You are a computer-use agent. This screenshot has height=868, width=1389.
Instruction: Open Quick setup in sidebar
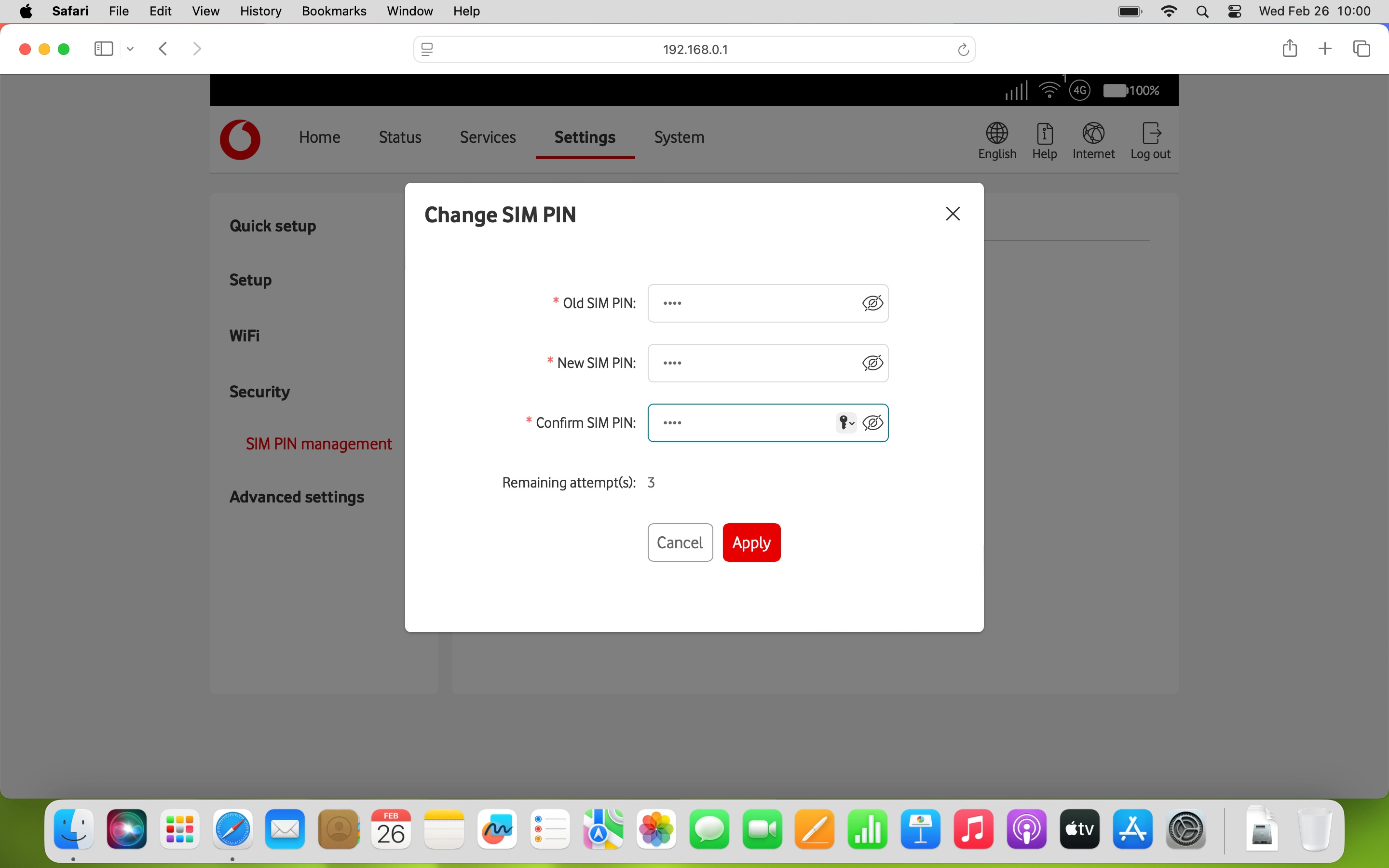pyautogui.click(x=272, y=226)
